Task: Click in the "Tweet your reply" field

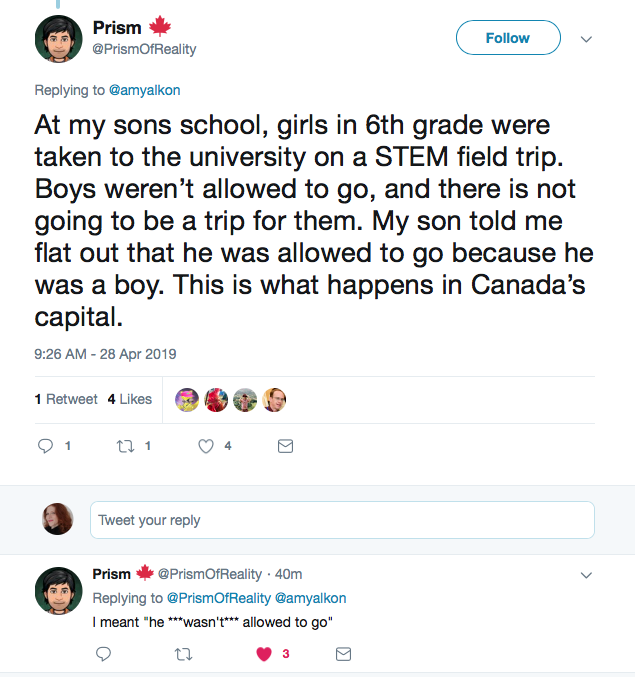Action: 342,520
